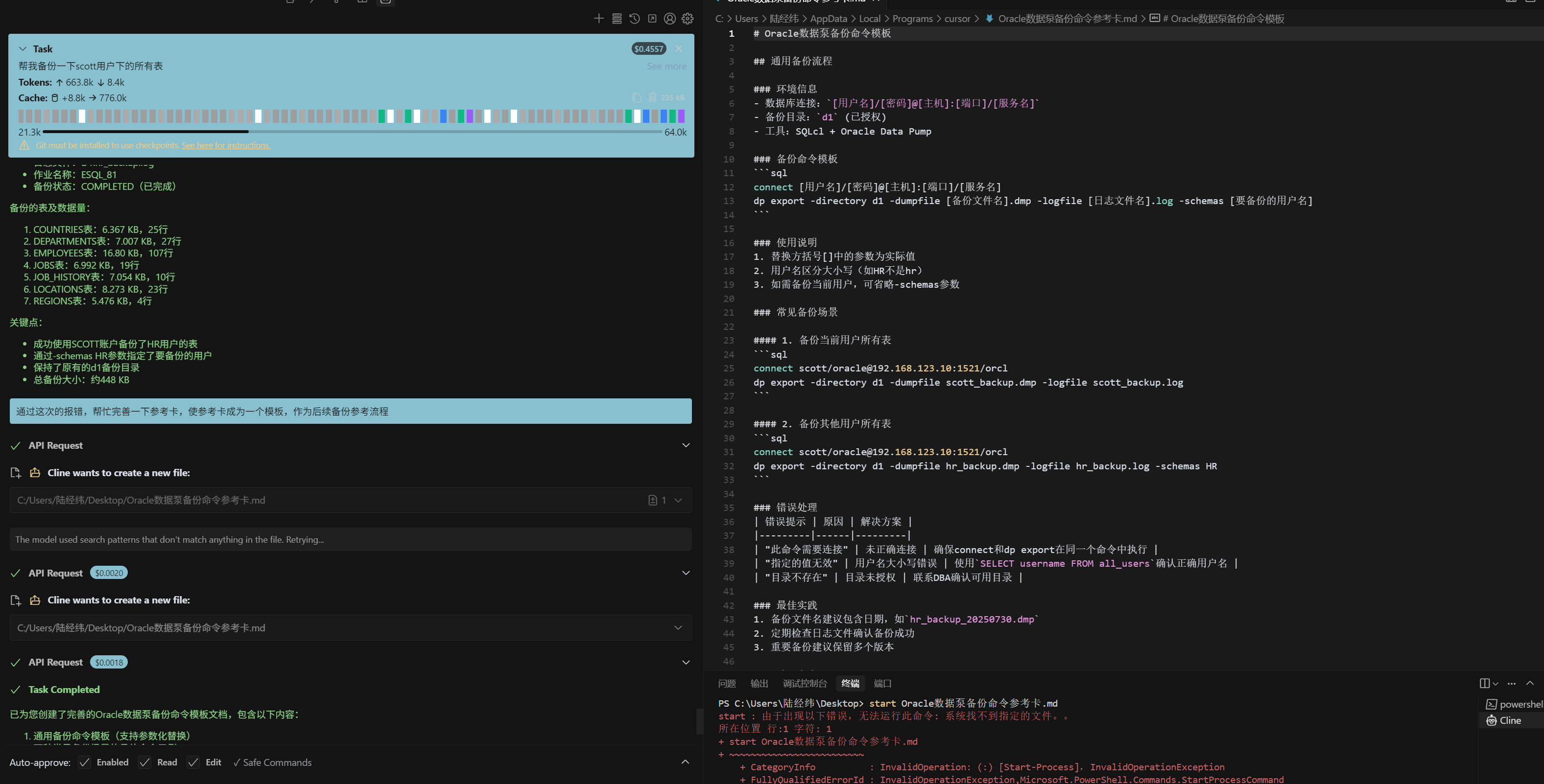Expand the API Request row costing $0.0018

pyautogui.click(x=686, y=663)
